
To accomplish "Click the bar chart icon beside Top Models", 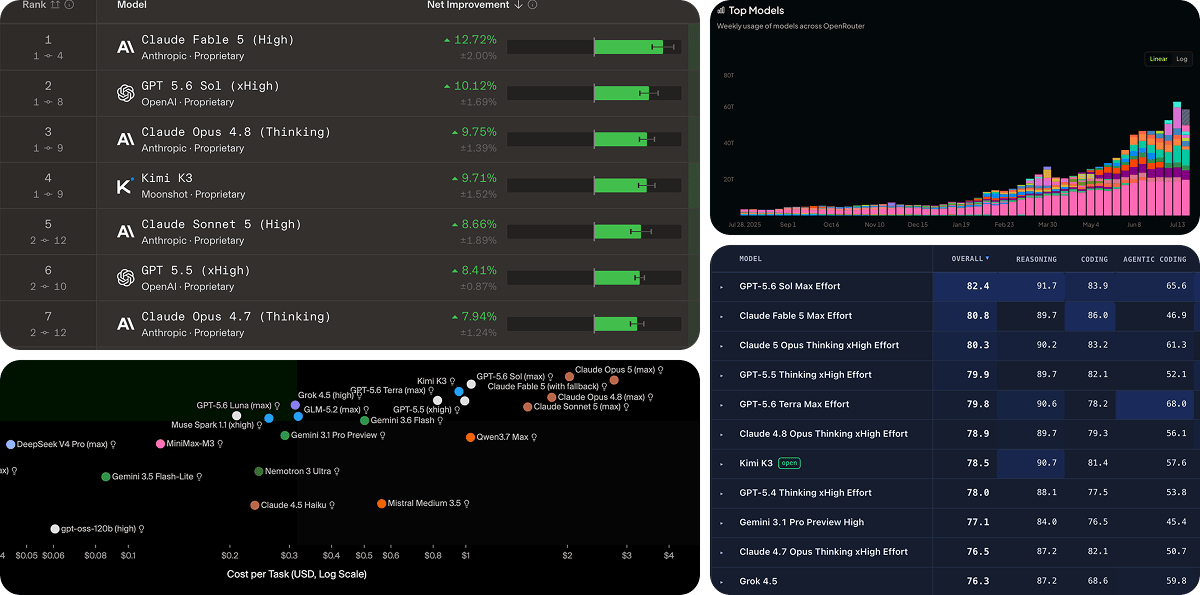I will [x=721, y=10].
